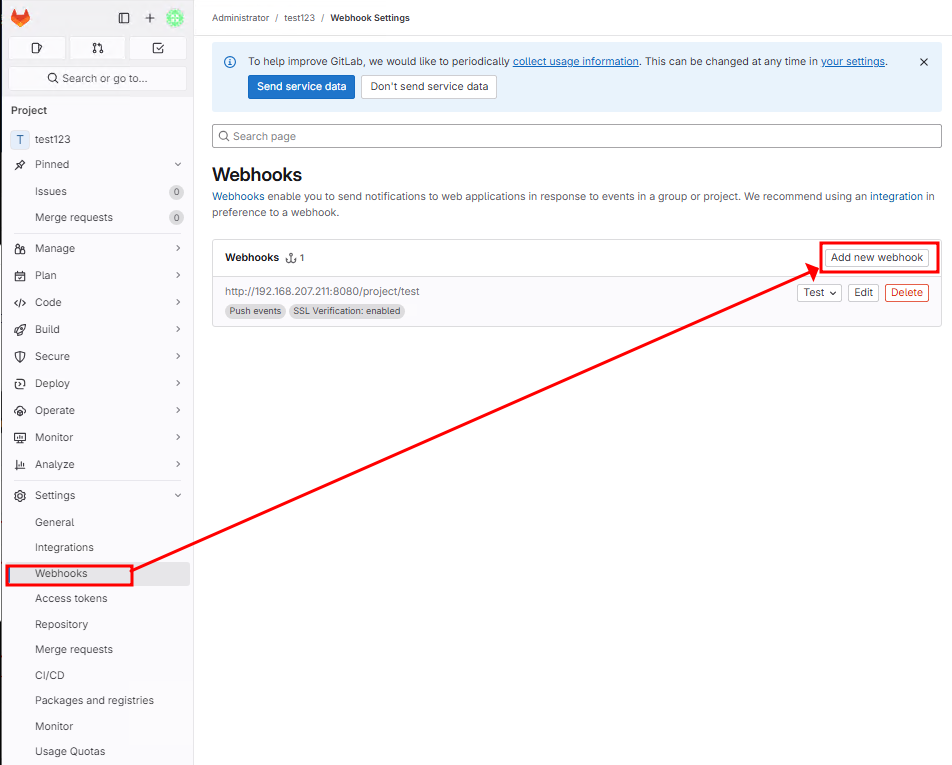The width and height of the screenshot is (952, 765).
Task: Click Send service data button
Action: coord(301,87)
